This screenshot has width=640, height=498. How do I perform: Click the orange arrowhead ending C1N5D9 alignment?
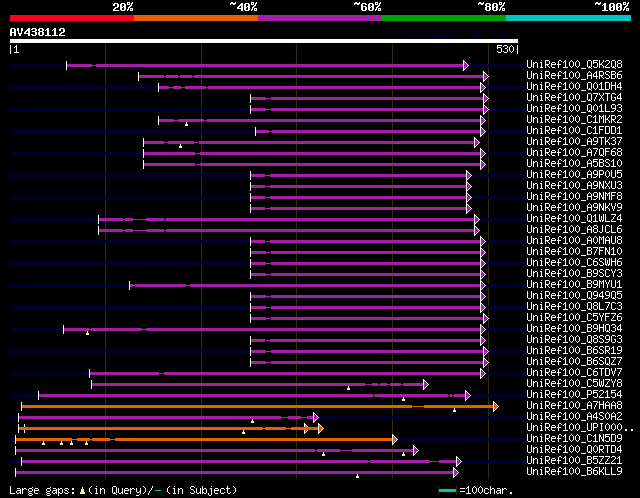point(395,440)
